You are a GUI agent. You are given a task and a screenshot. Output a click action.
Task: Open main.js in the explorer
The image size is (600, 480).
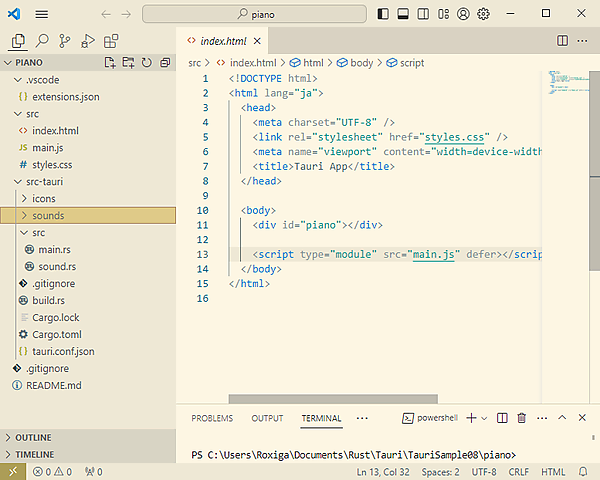(47, 148)
